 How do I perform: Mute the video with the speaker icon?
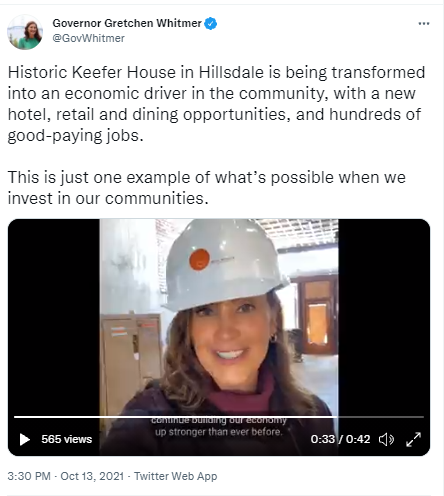click(x=386, y=439)
